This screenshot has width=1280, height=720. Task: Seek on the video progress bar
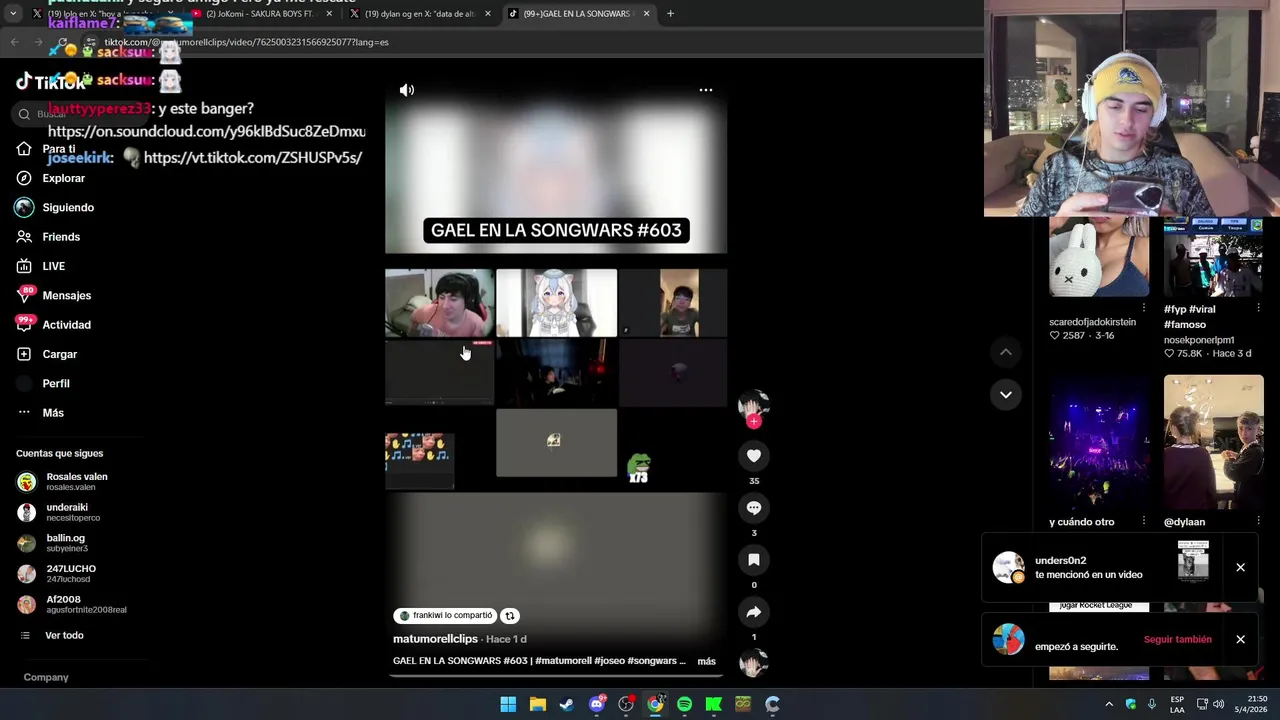click(x=556, y=676)
